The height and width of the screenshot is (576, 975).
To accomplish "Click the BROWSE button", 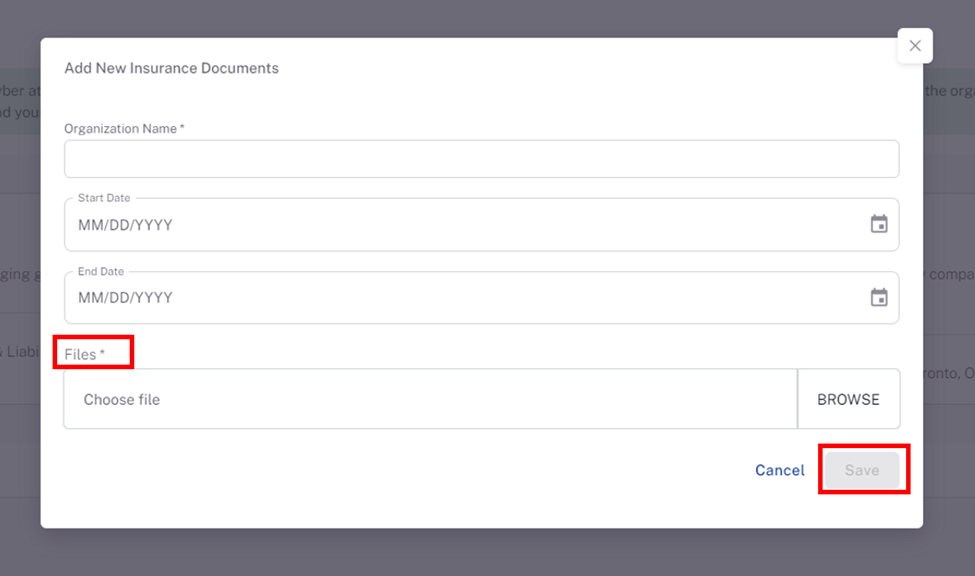I will (x=848, y=399).
